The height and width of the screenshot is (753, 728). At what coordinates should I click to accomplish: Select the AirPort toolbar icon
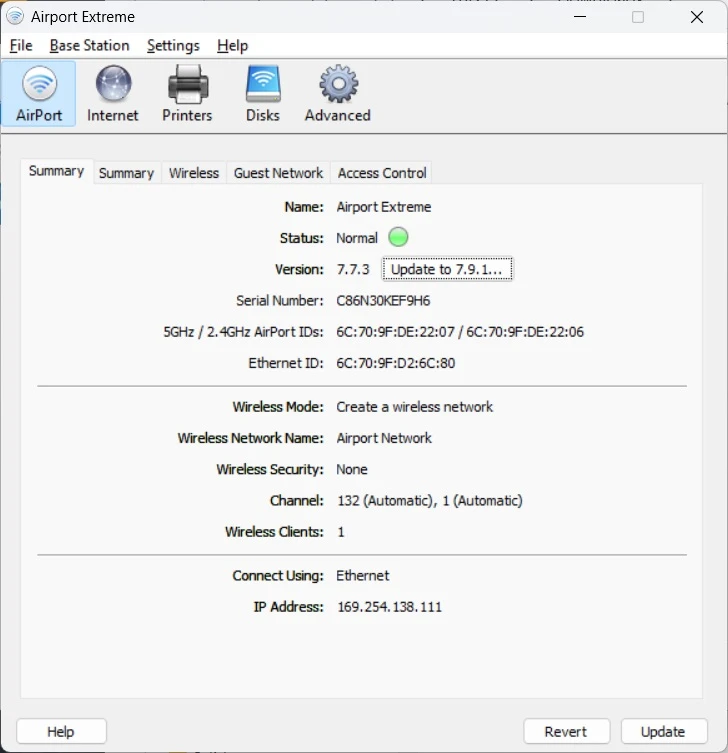(x=39, y=94)
